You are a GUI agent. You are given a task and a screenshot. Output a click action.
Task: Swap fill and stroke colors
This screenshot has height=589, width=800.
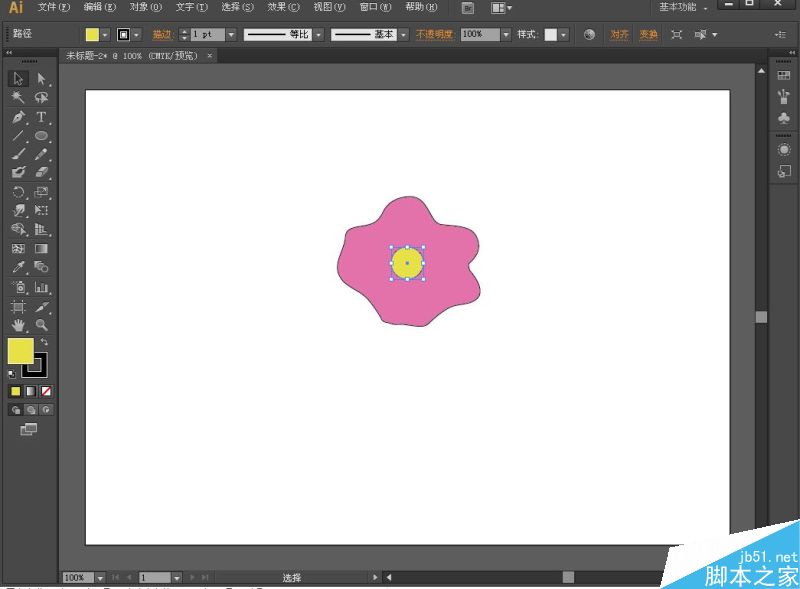(x=44, y=342)
